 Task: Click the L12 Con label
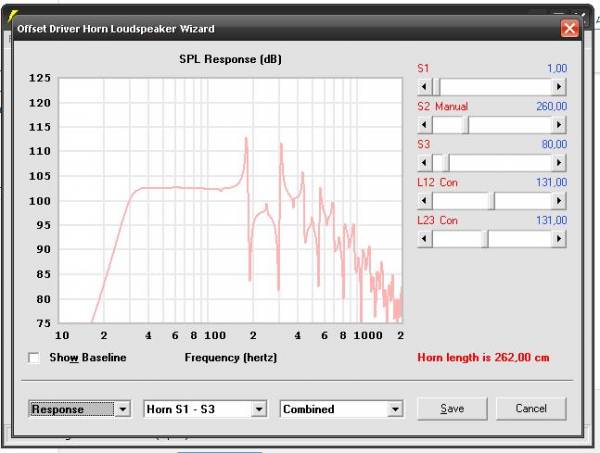click(437, 182)
